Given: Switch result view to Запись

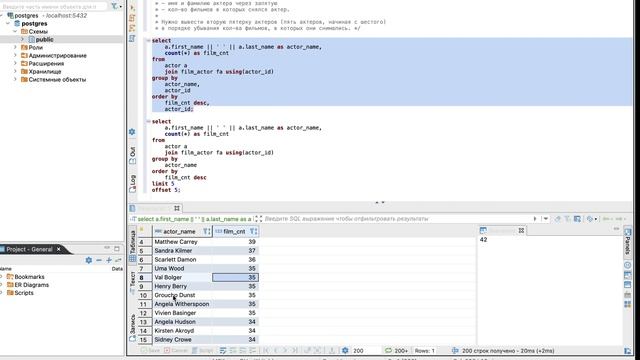Looking at the screenshot, I should point(133,328).
